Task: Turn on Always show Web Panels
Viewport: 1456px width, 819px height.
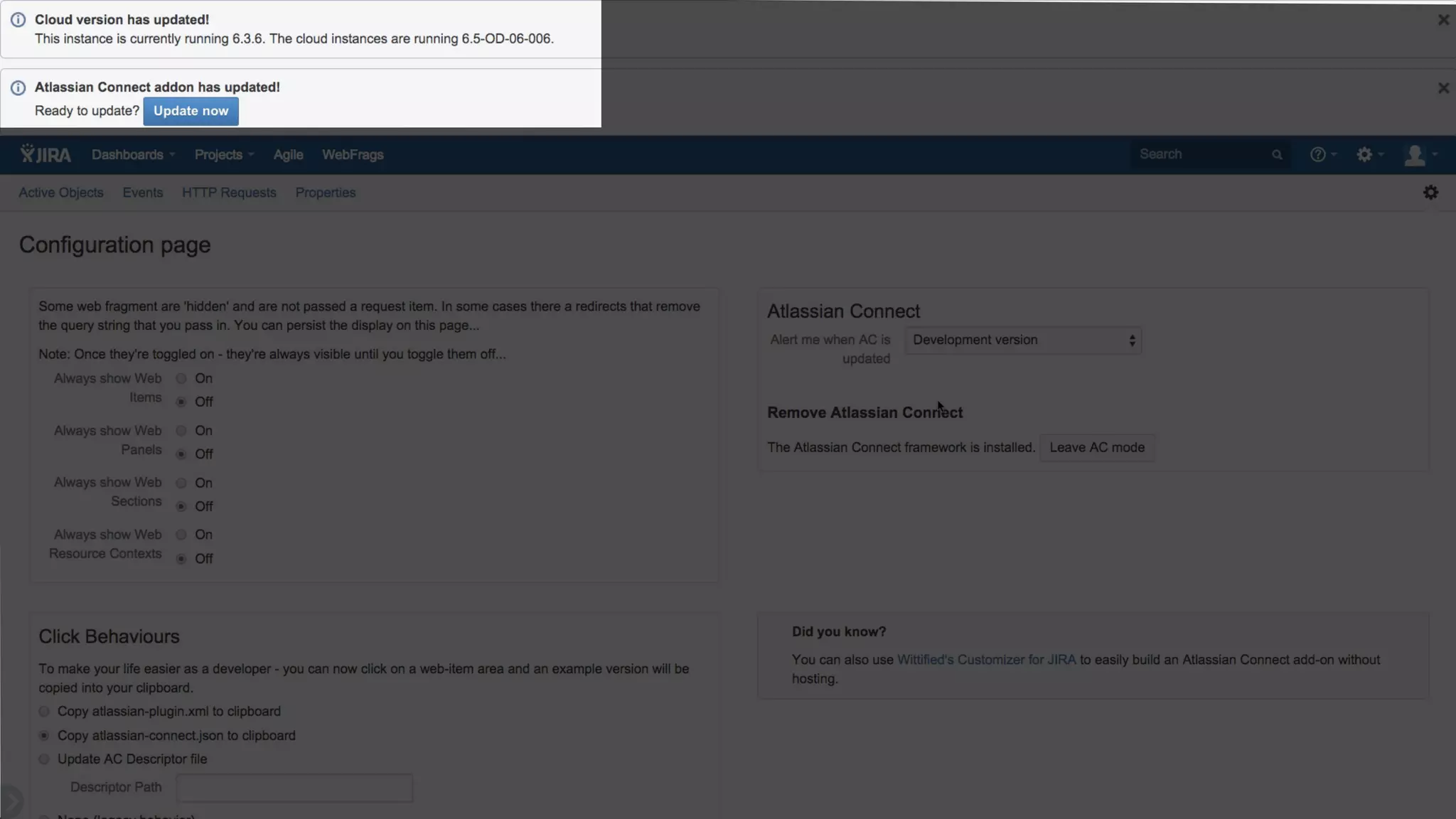Action: click(181, 431)
